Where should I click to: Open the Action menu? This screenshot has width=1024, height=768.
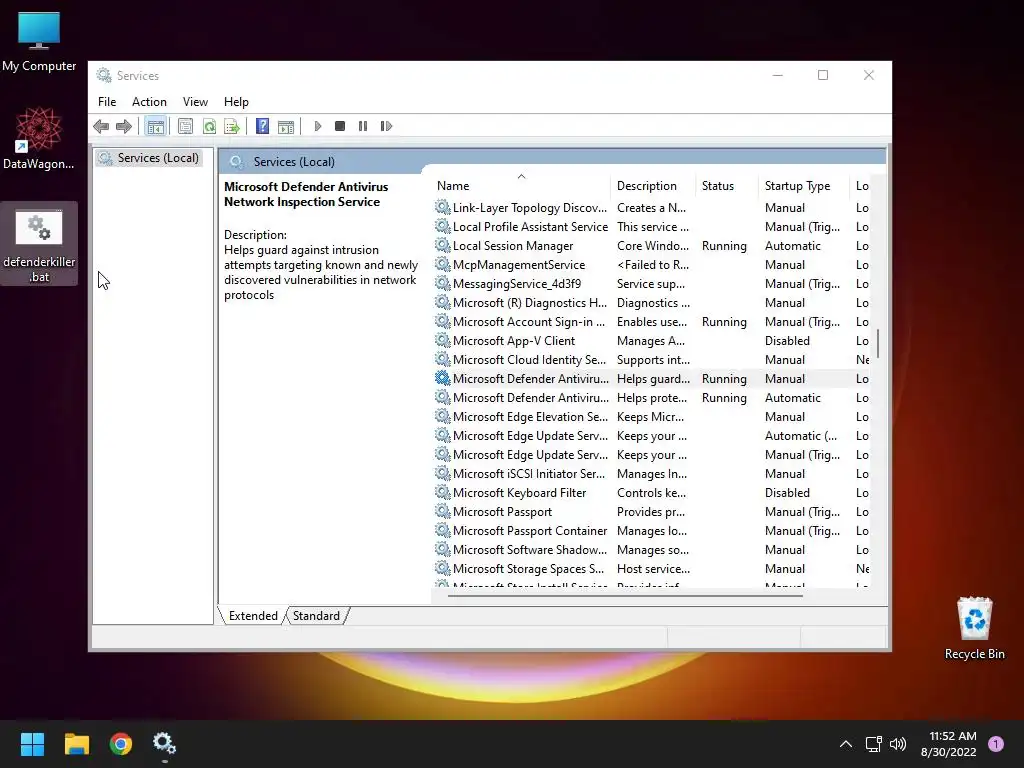click(149, 102)
